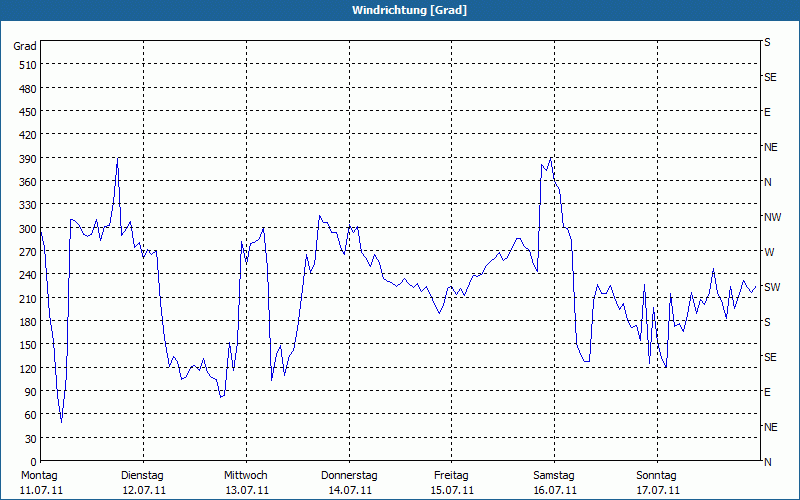Screen dimensions: 800x500
Task: Click the 270 degree axis label
Action: (29, 252)
